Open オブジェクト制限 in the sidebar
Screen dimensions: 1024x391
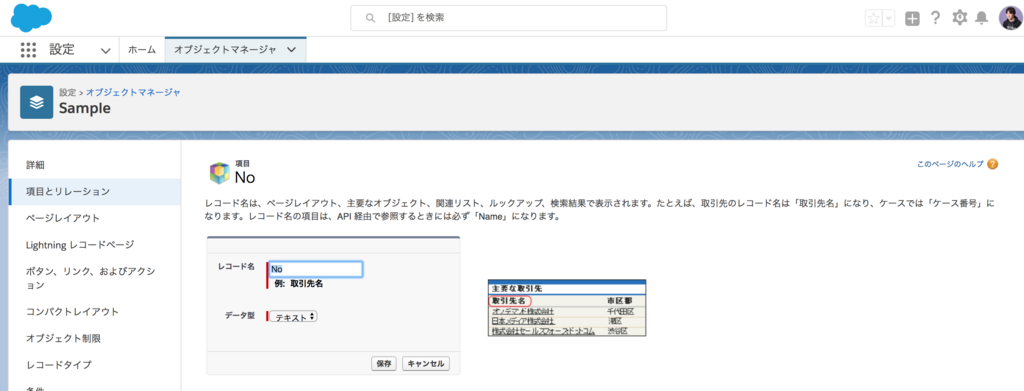click(x=95, y=338)
